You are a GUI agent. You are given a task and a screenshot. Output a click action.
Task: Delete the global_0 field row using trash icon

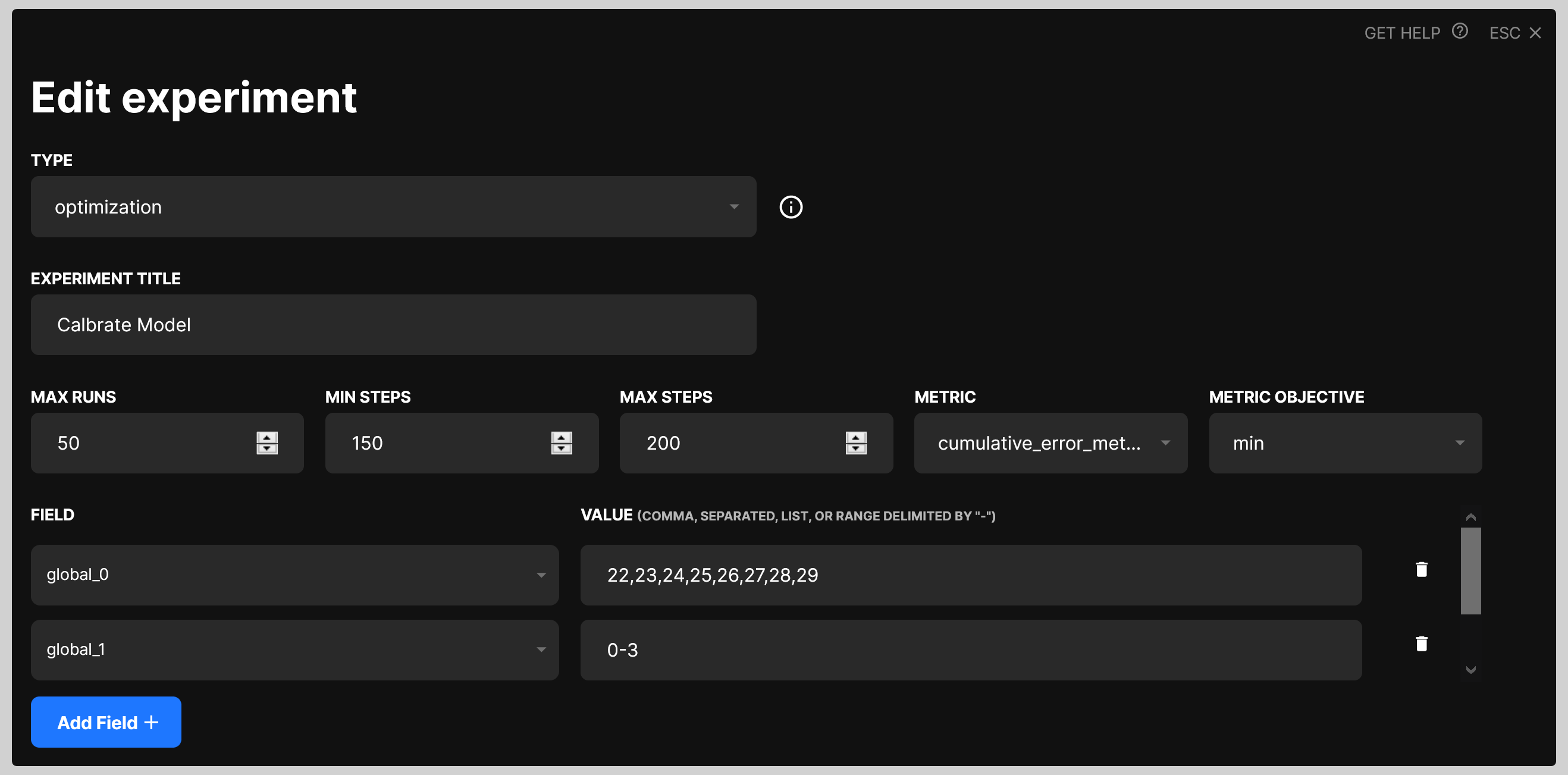(x=1422, y=569)
